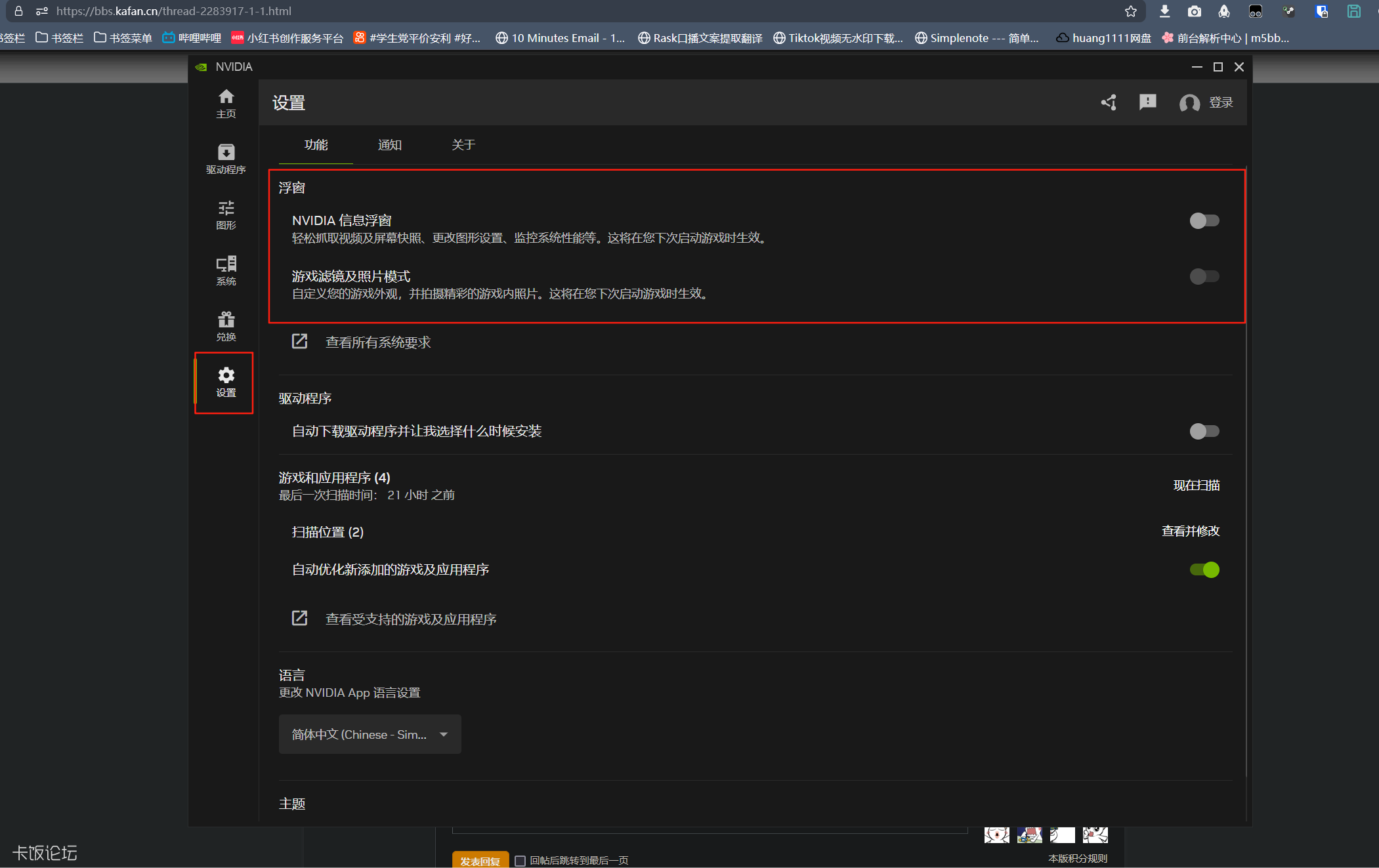1379x868 pixels.
Task: Click external link icon beside 查看受支持的游戏及应用程序
Action: tap(299, 618)
